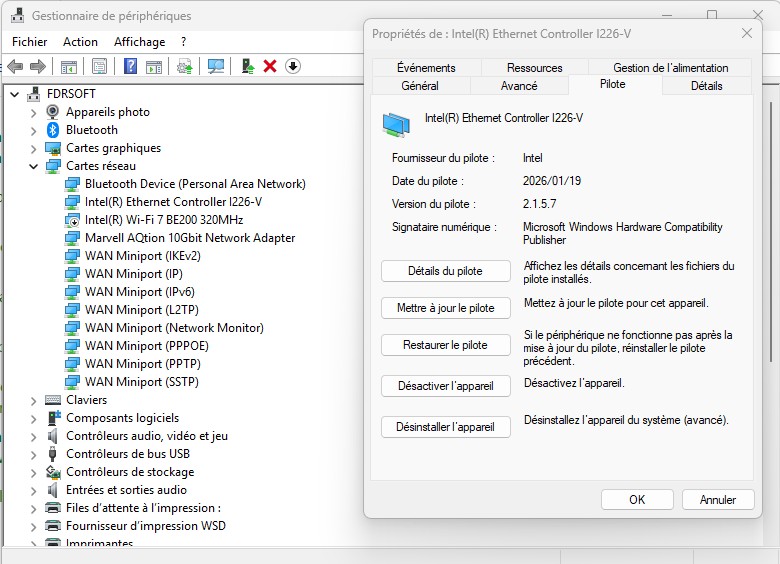Click the Scan for hardware changes monitor icon
The width and height of the screenshot is (780, 564).
(215, 66)
